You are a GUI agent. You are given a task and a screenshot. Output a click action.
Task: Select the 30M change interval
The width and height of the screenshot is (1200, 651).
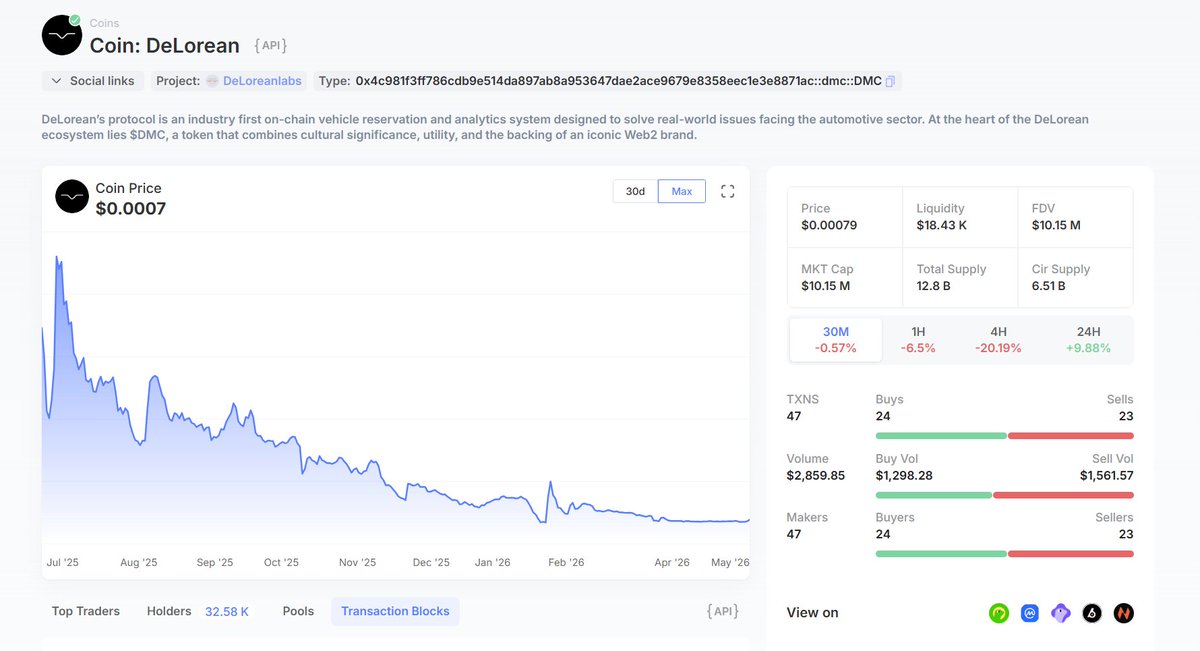[x=836, y=340]
